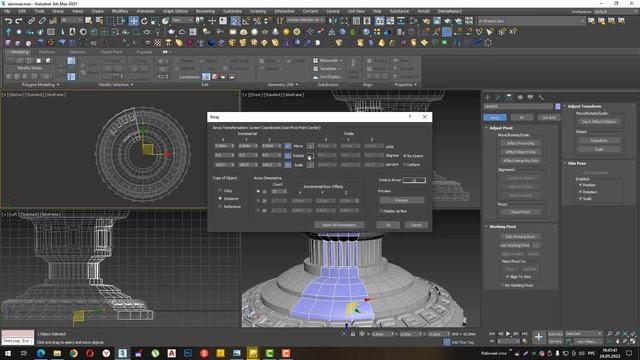Open the Customize menu
The image size is (640, 360).
232,11
